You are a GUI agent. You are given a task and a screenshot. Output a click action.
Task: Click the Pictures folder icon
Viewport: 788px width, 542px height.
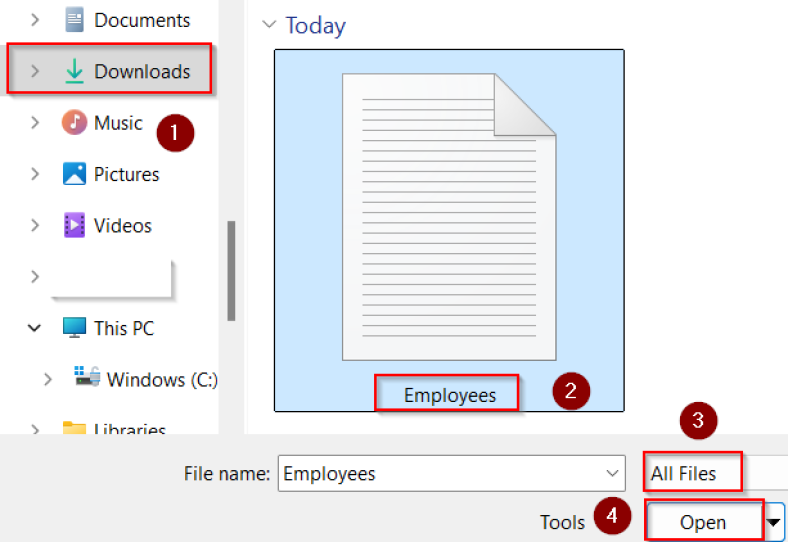pyautogui.click(x=74, y=174)
